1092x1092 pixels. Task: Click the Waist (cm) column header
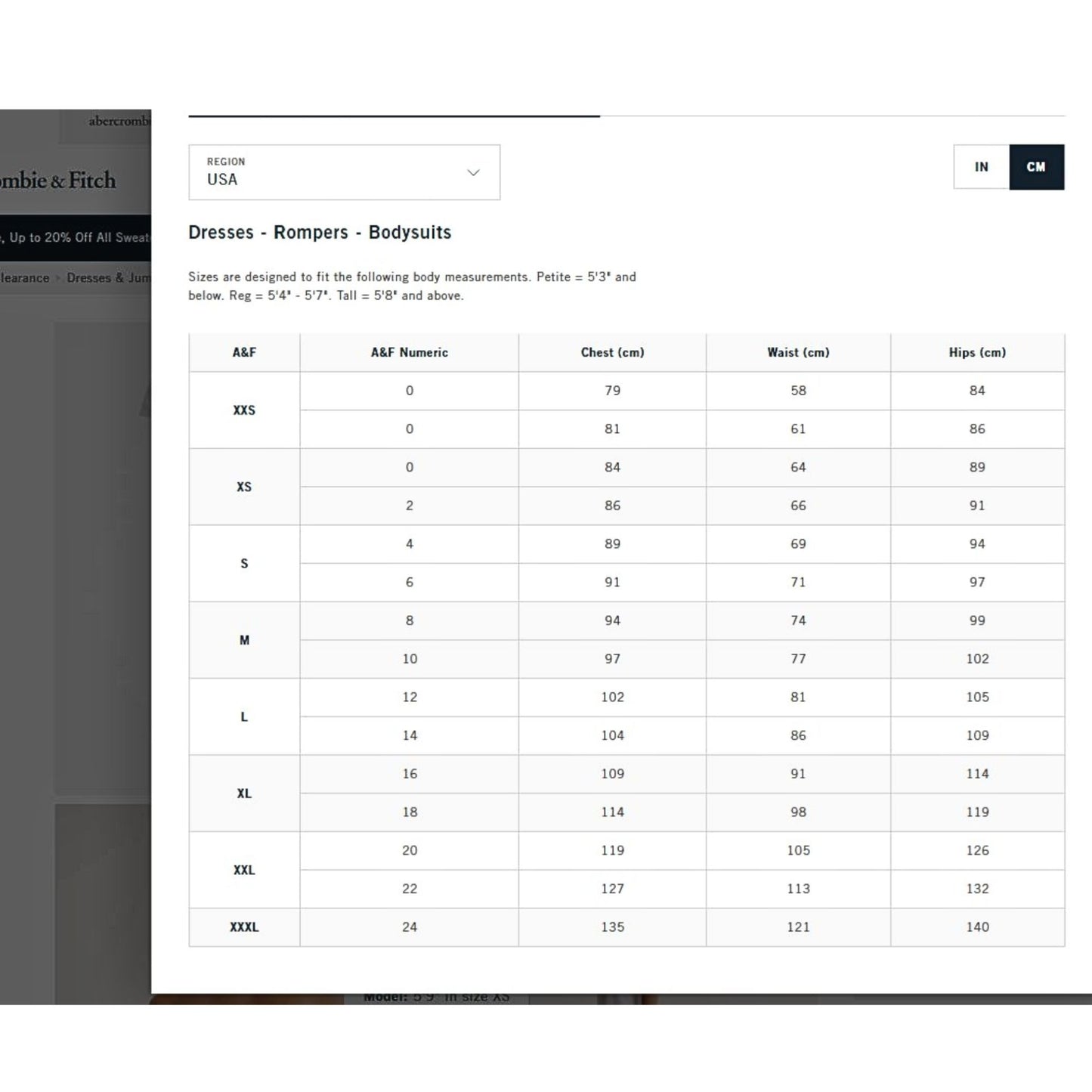[798, 352]
